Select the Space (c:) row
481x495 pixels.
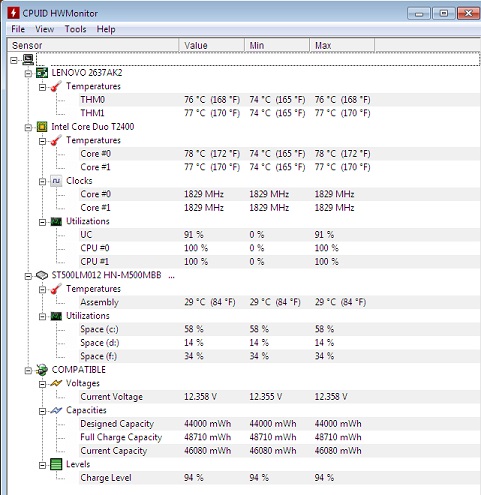point(279,329)
